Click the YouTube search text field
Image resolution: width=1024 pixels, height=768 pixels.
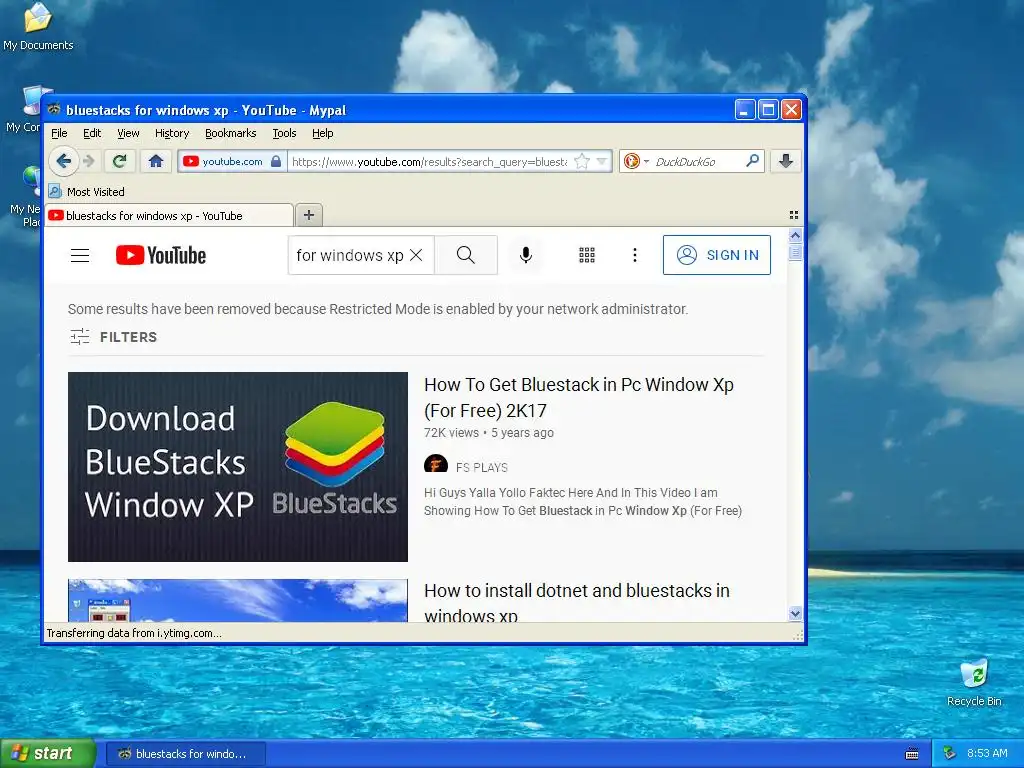coord(349,255)
